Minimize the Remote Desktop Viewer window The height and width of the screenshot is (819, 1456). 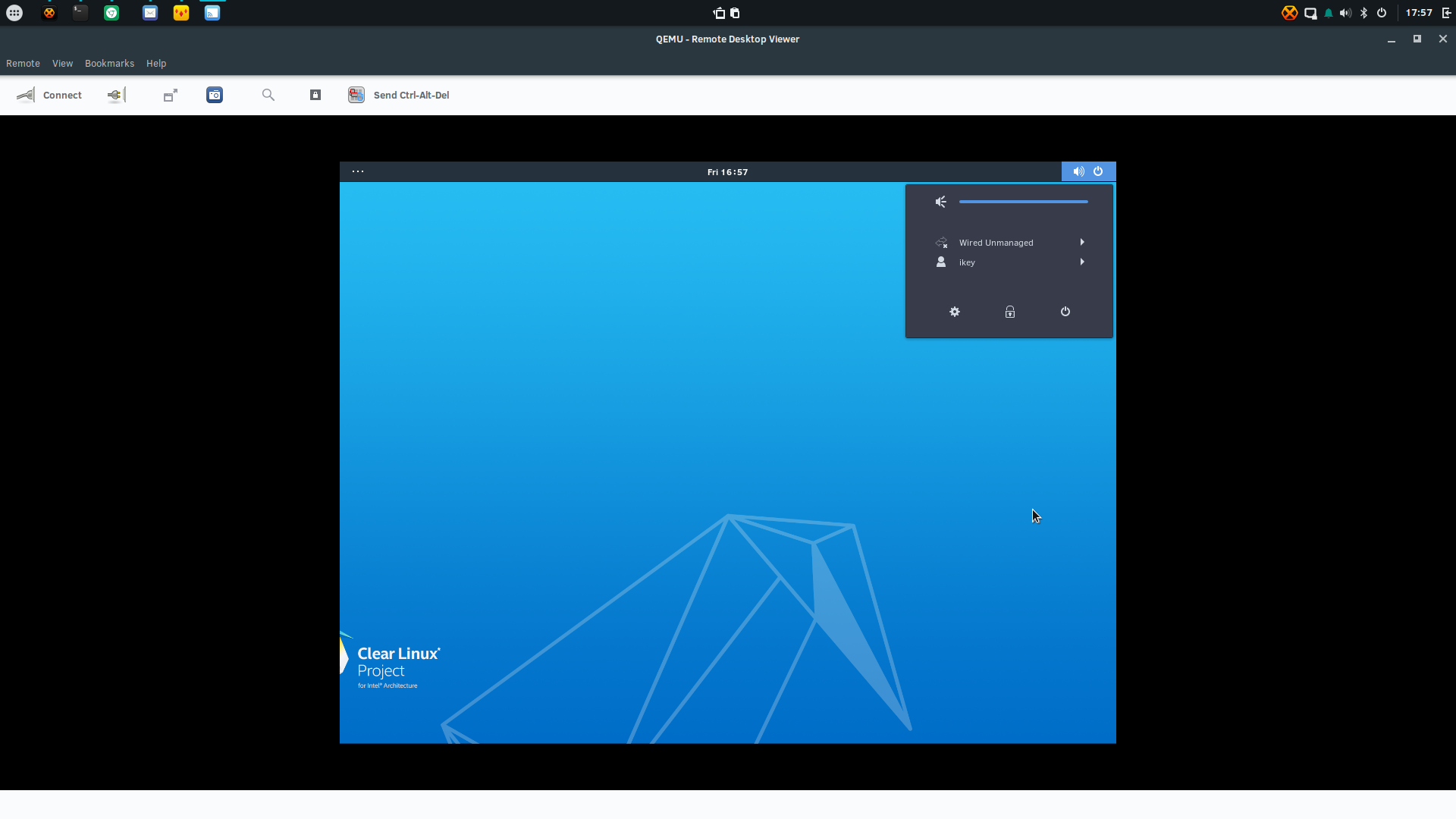[1392, 39]
